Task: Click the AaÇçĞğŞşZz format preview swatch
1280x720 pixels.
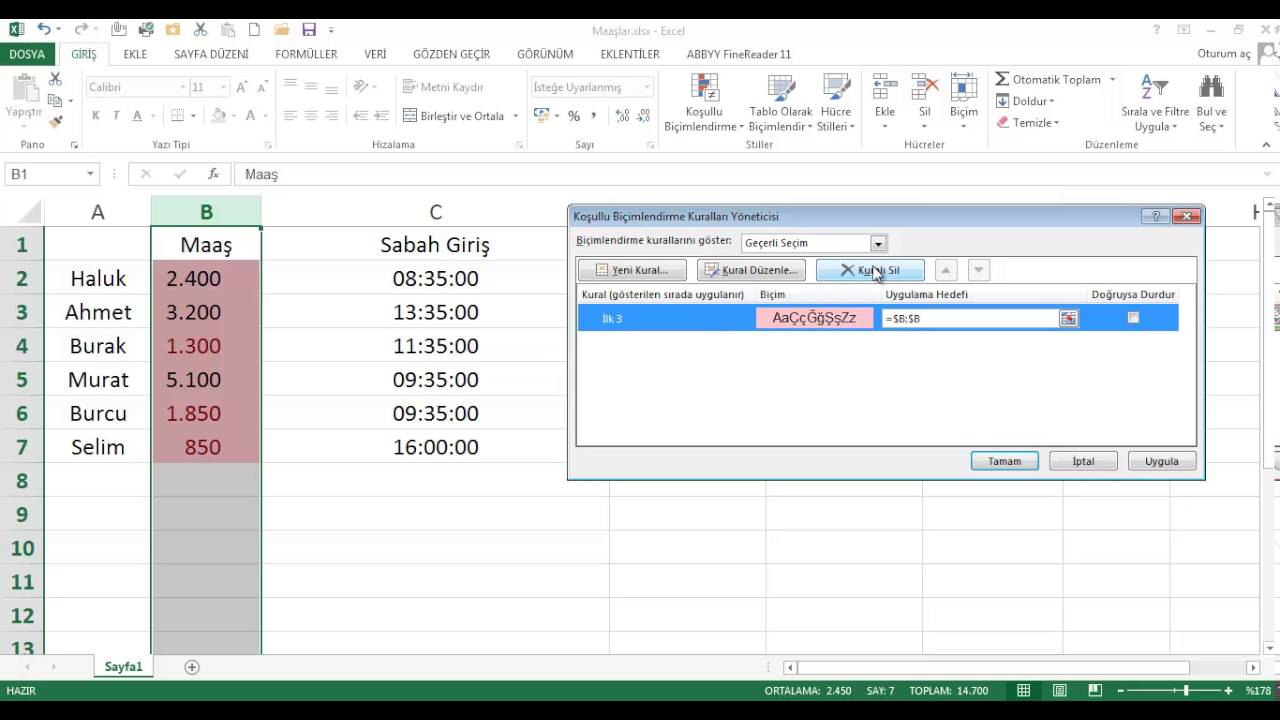Action: (814, 318)
